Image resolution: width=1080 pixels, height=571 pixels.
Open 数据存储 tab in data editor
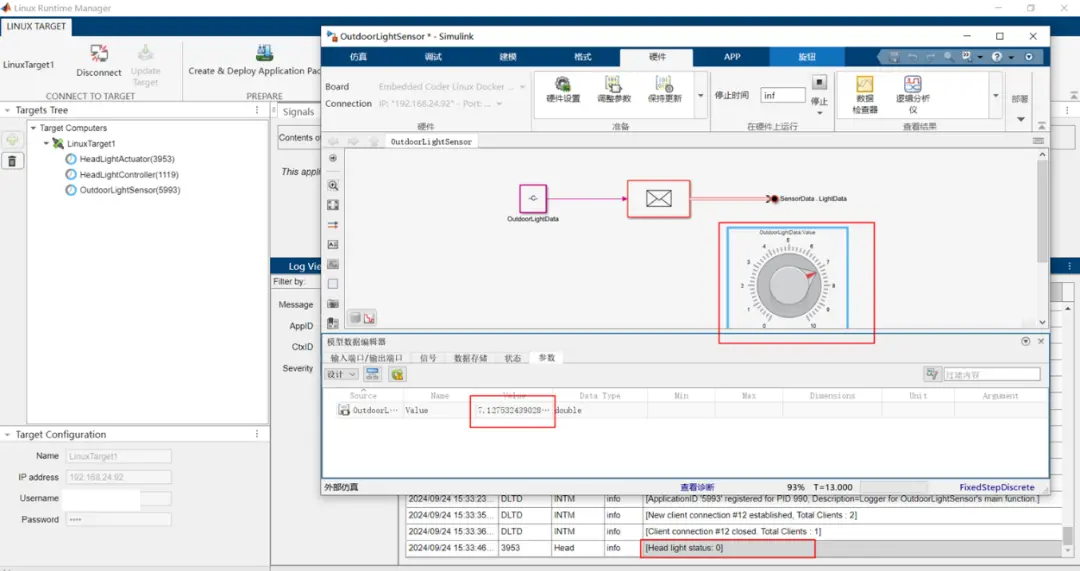[470, 358]
